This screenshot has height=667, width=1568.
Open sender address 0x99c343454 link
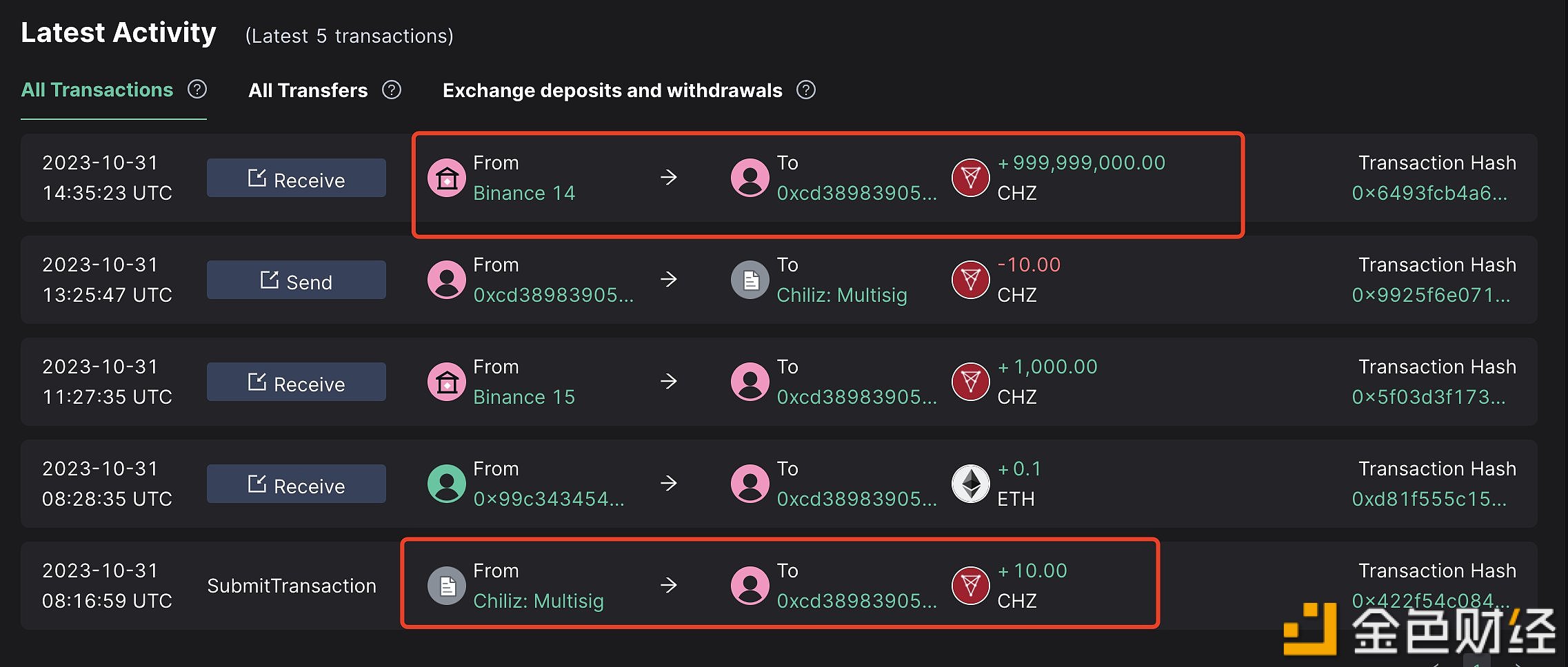point(549,499)
